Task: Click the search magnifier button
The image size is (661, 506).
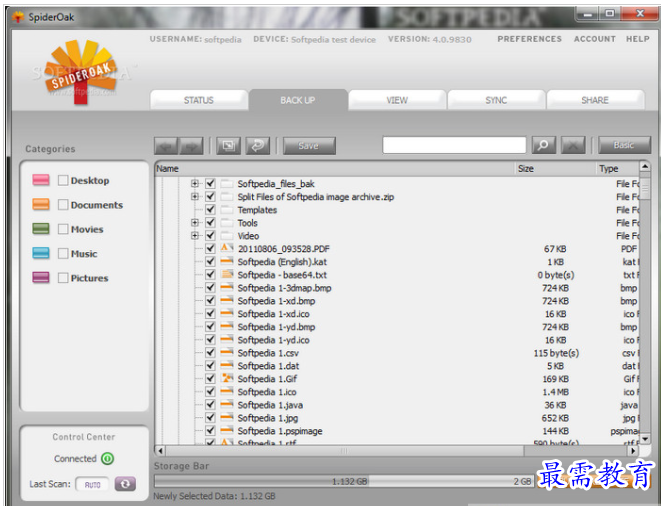Action: pos(543,145)
